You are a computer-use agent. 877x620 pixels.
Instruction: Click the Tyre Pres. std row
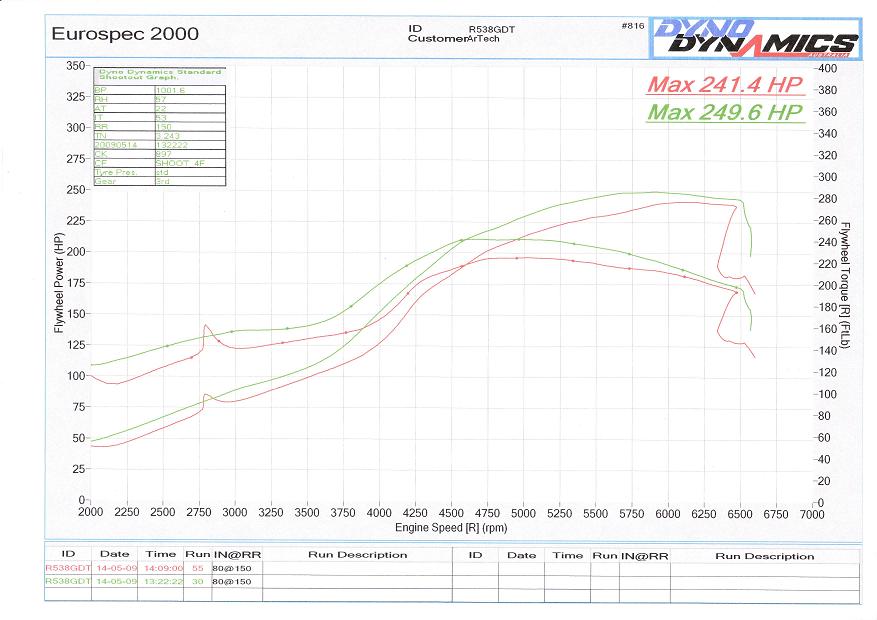coord(160,172)
